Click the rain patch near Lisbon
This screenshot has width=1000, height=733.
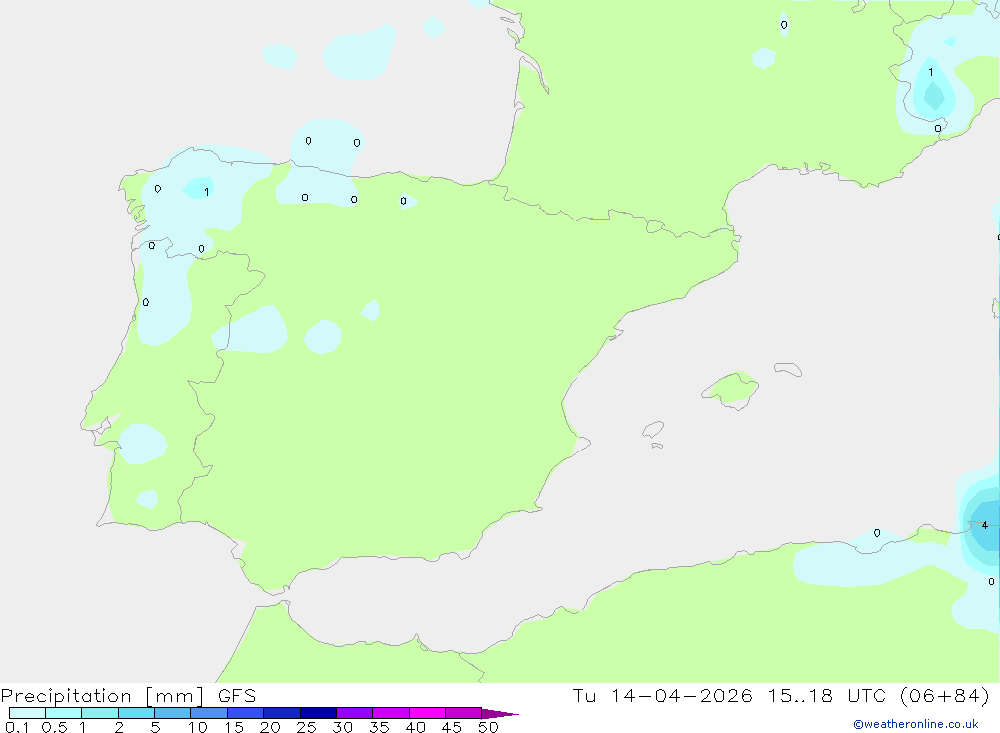(x=142, y=442)
